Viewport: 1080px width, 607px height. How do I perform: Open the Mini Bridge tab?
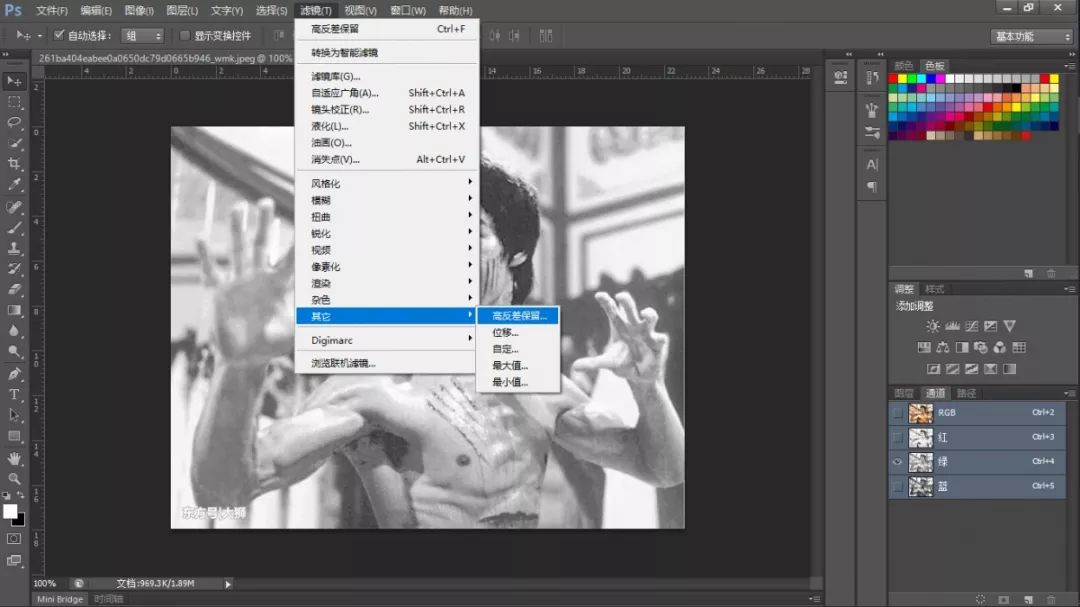pyautogui.click(x=60, y=599)
